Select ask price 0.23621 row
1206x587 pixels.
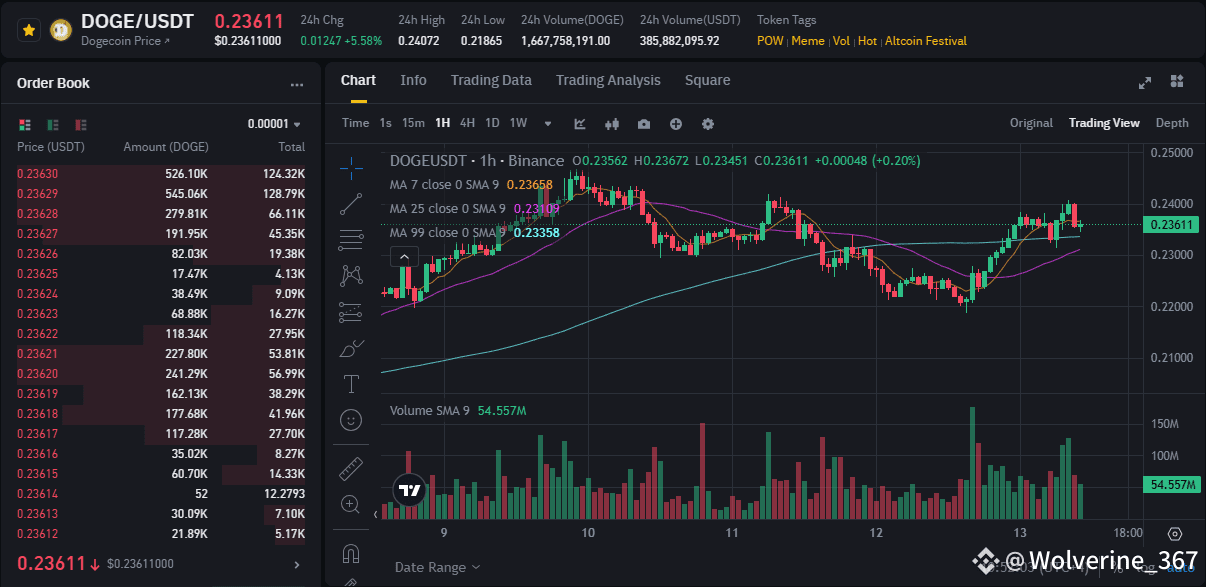(x=161, y=353)
